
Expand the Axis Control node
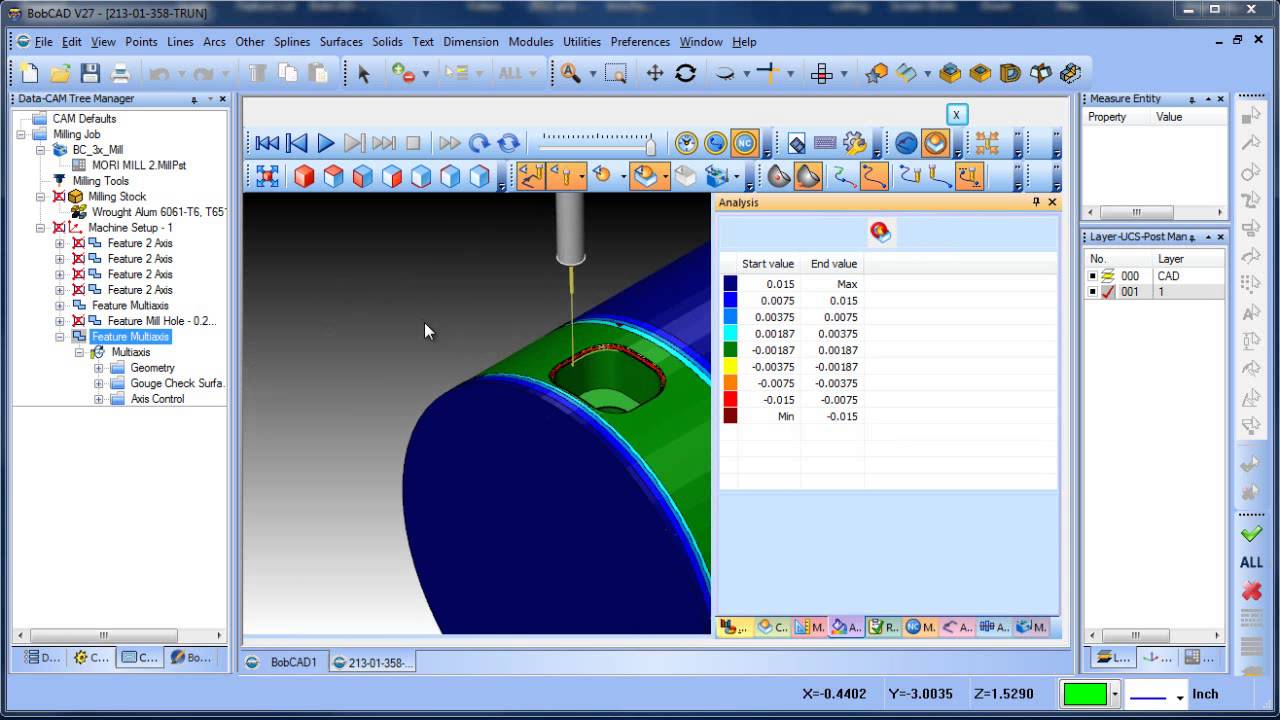(99, 399)
